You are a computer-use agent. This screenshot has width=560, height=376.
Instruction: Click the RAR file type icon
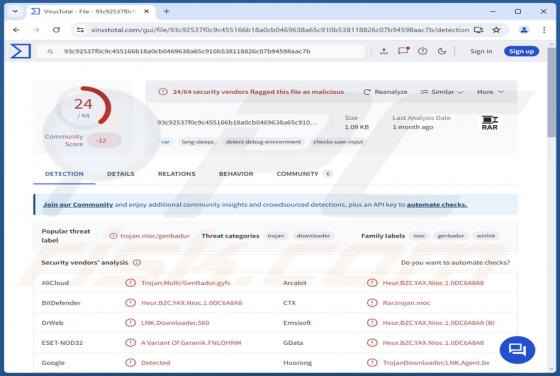(490, 123)
